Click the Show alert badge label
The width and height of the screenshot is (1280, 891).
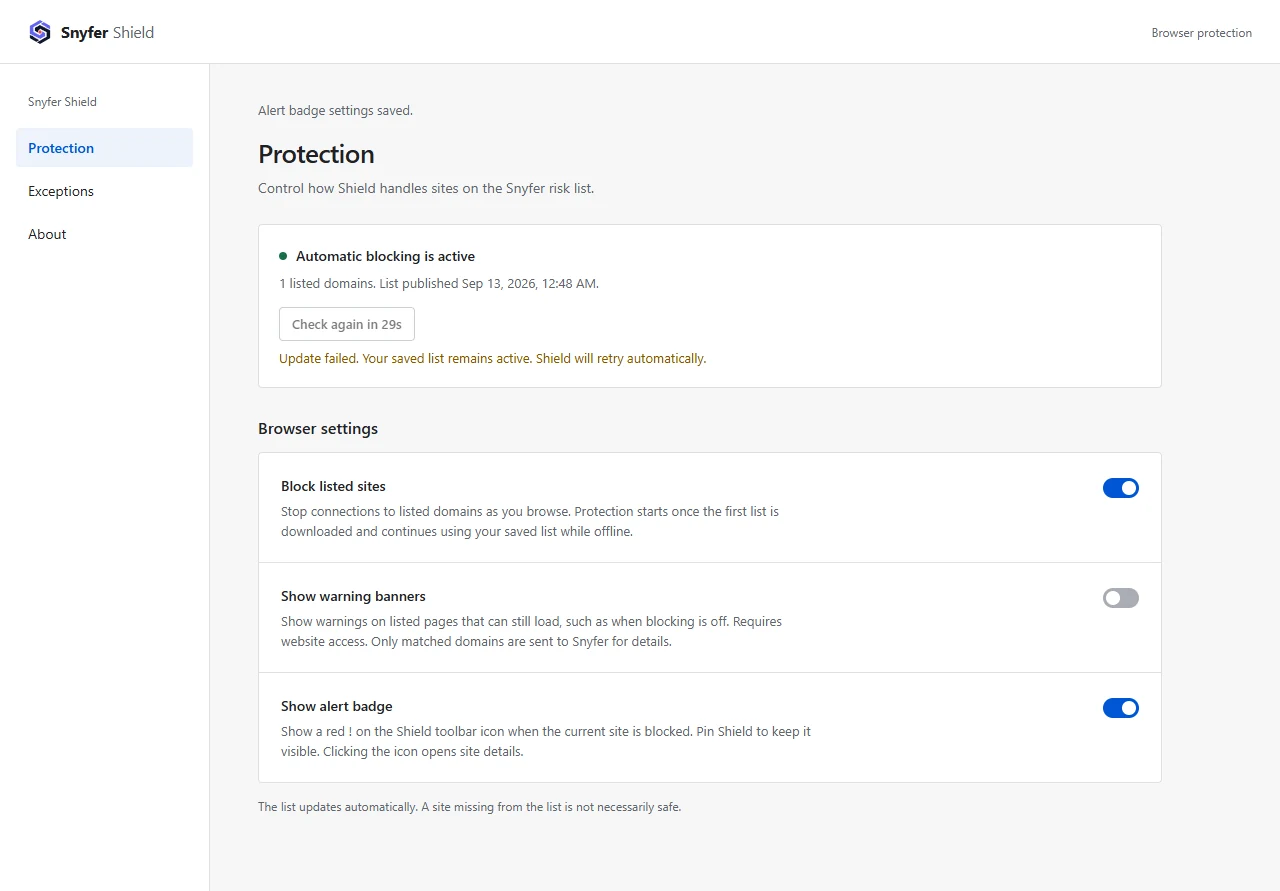coord(337,706)
